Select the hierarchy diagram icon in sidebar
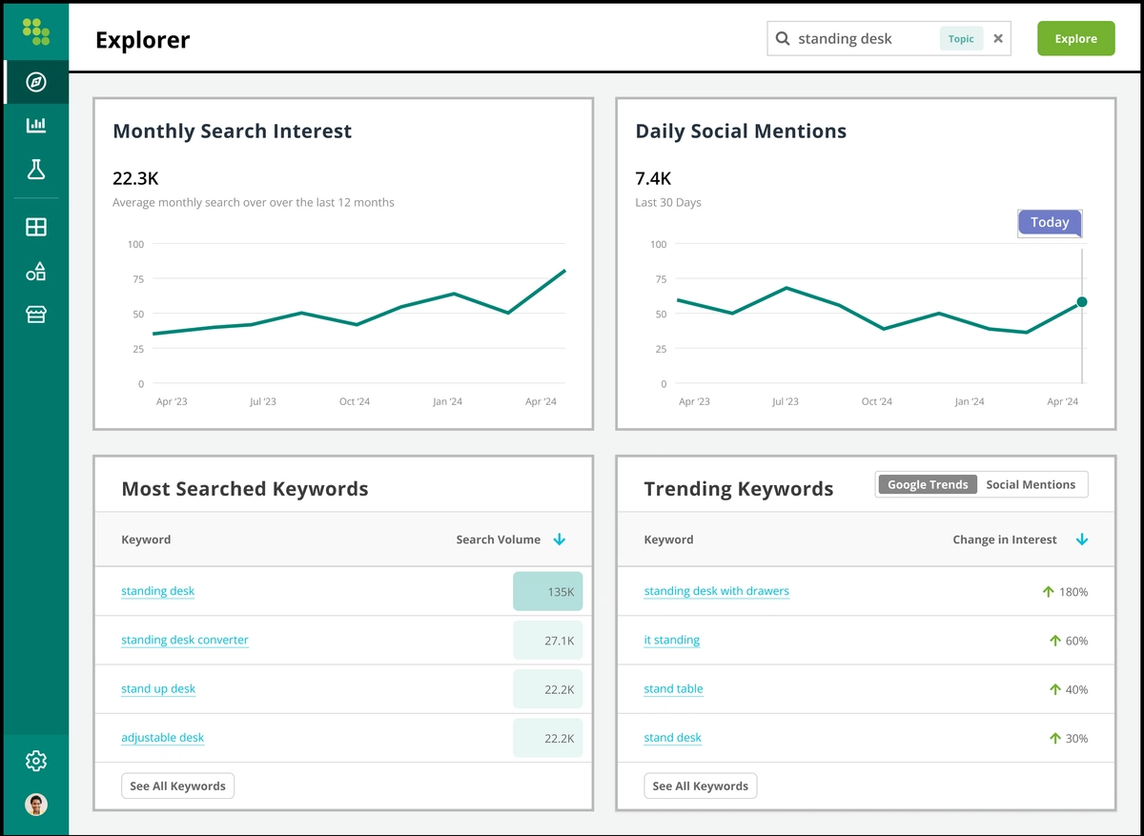 coord(36,270)
